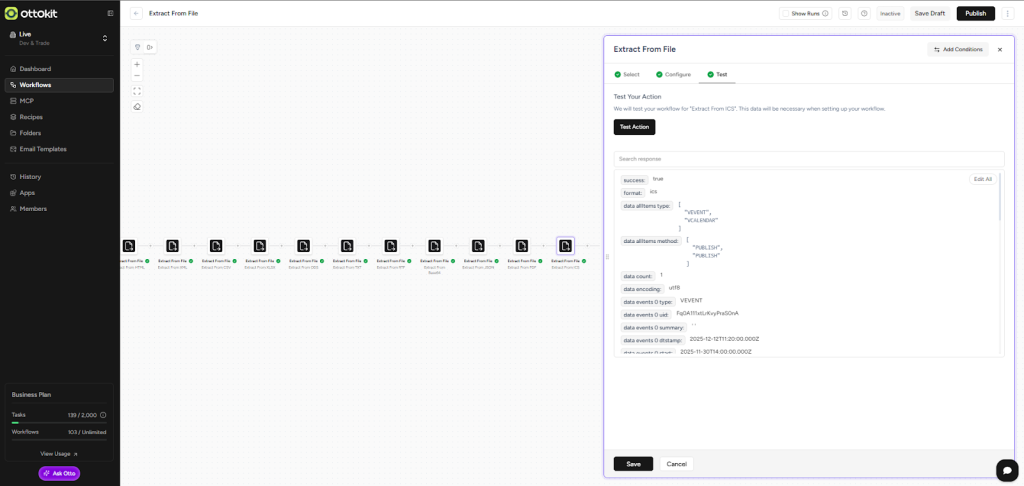This screenshot has height=486, width=1024.
Task: Click the Save Draft button
Action: click(929, 13)
